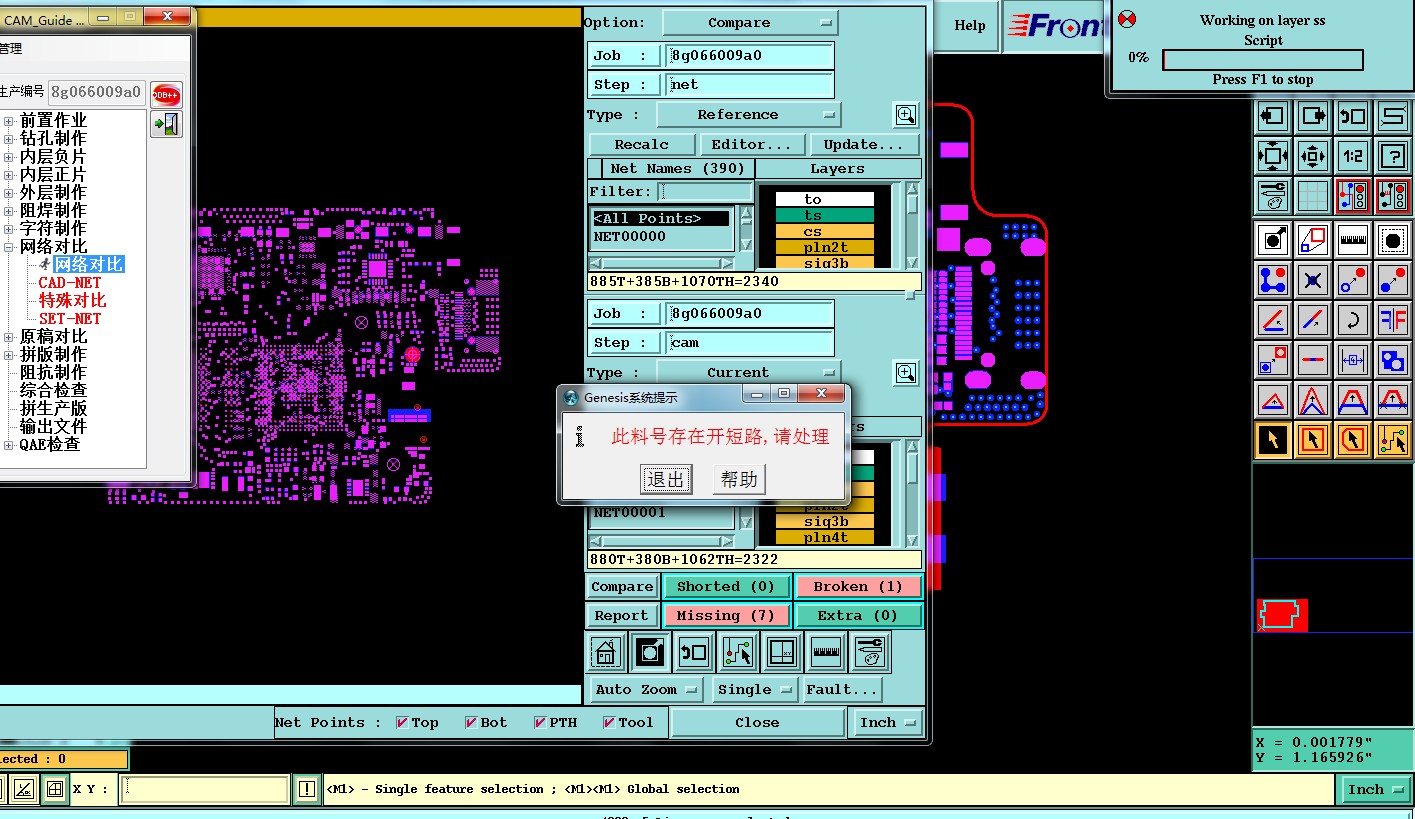Open the Option Compare dropdown

pos(750,23)
